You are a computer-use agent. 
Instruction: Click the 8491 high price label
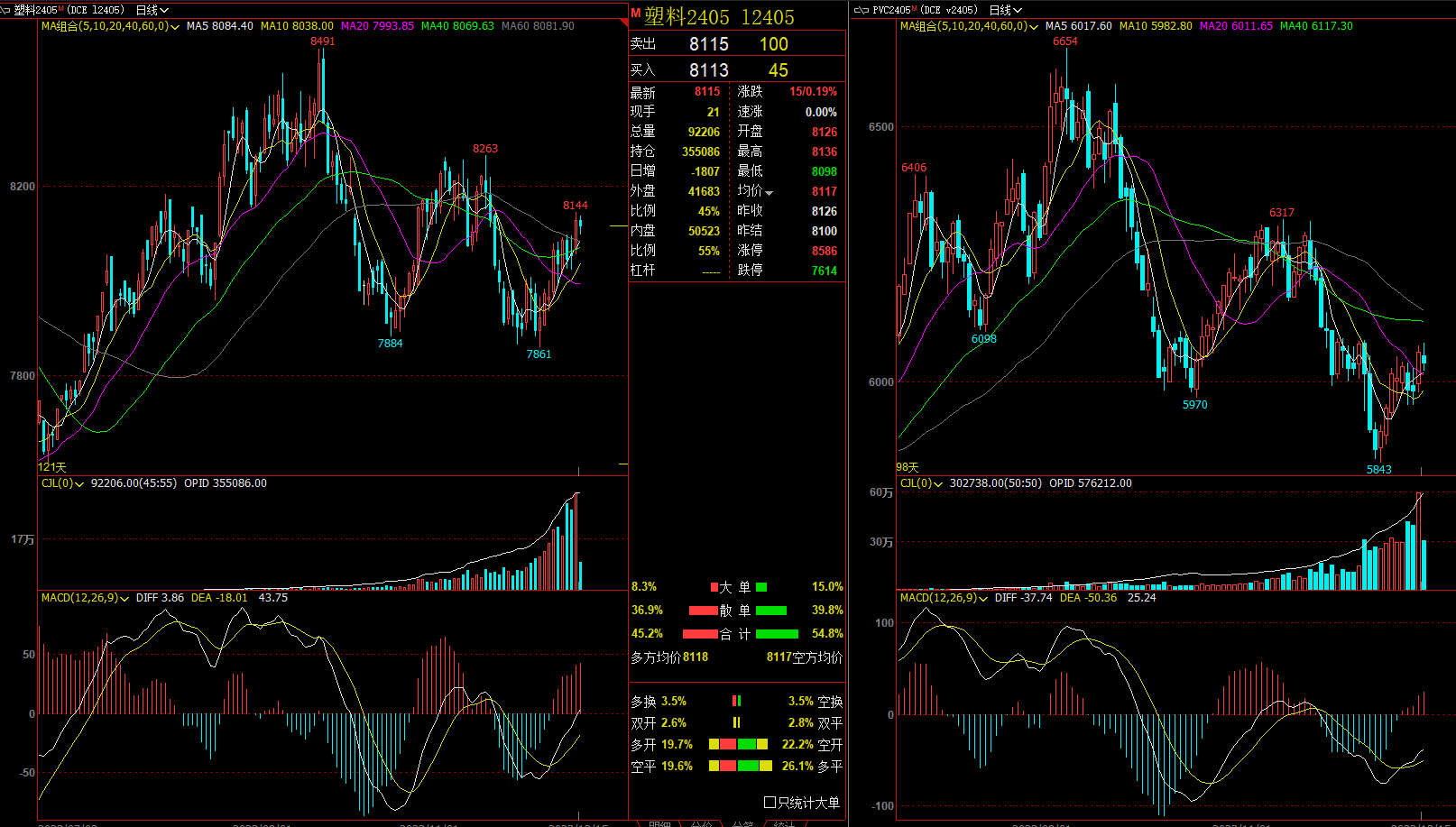tap(322, 41)
